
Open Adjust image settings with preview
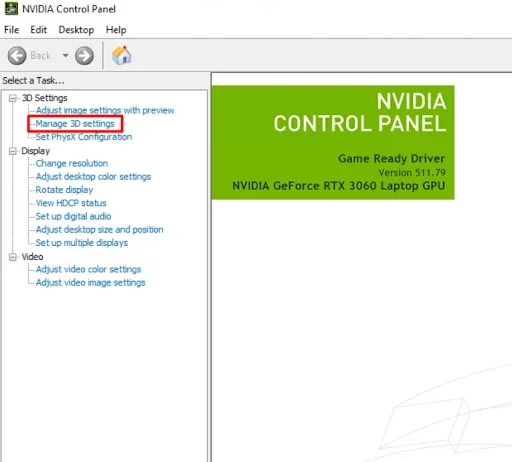click(105, 110)
